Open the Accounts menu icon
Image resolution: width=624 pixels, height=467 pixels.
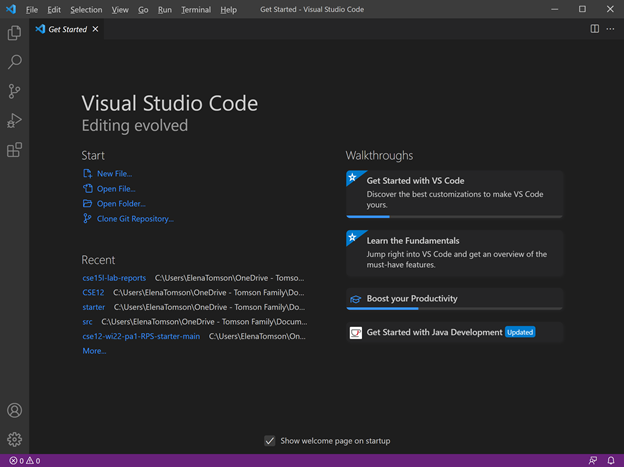14,410
